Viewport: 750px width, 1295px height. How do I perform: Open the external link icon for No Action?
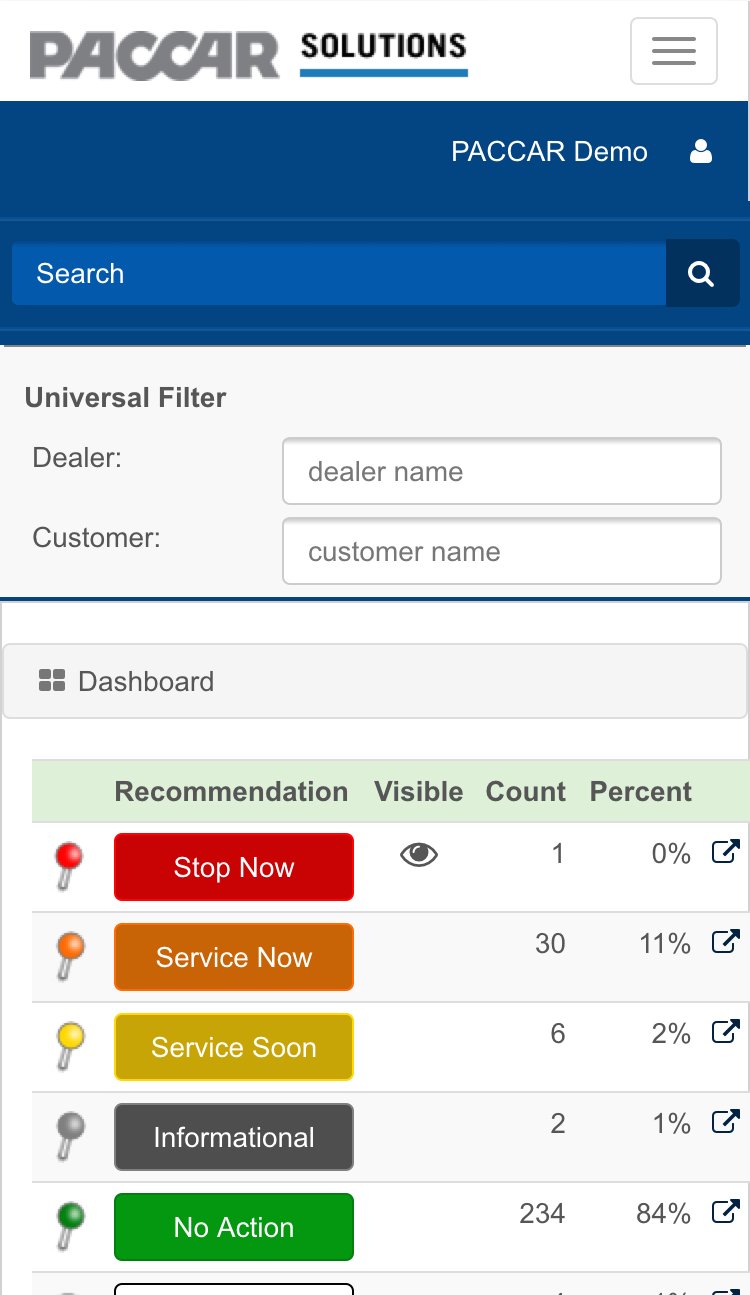[x=724, y=1211]
